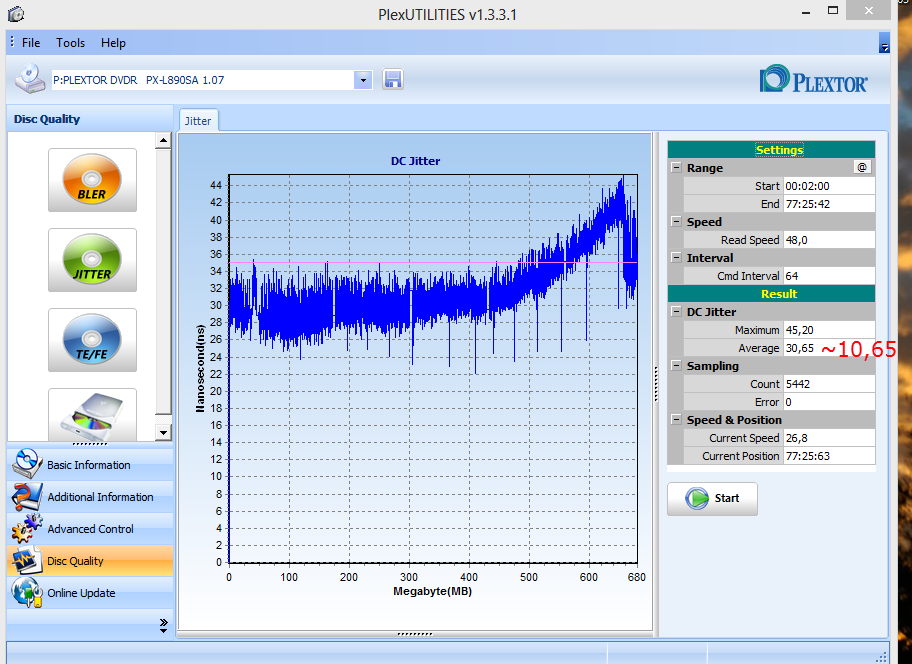Click green play icon on Start button
The height and width of the screenshot is (664, 912).
pos(696,498)
